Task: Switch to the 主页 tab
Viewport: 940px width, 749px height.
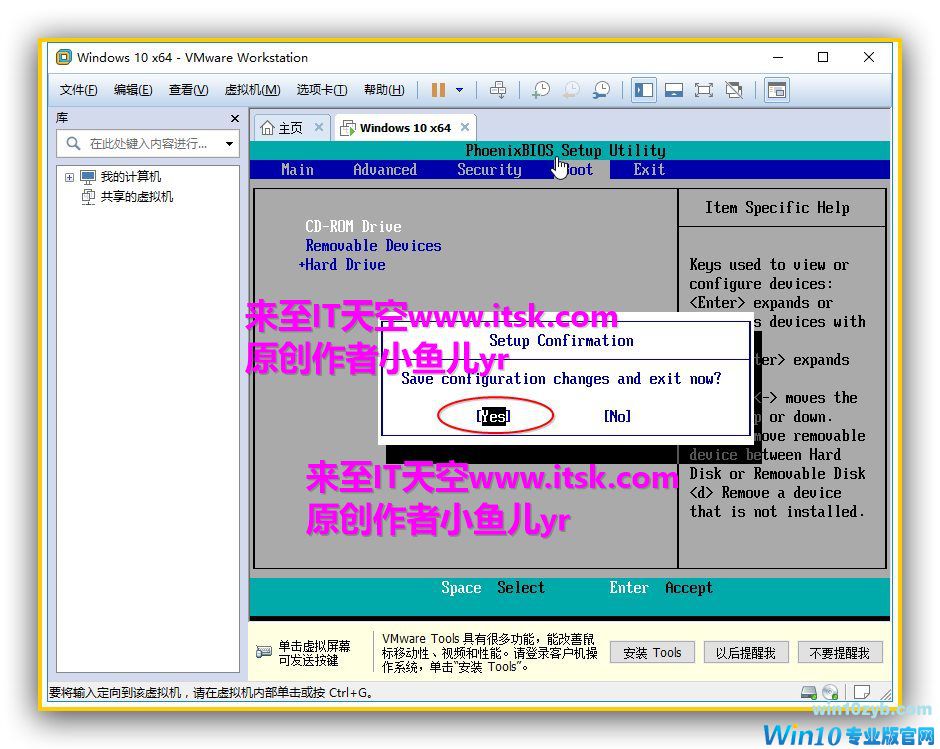Action: click(x=282, y=128)
